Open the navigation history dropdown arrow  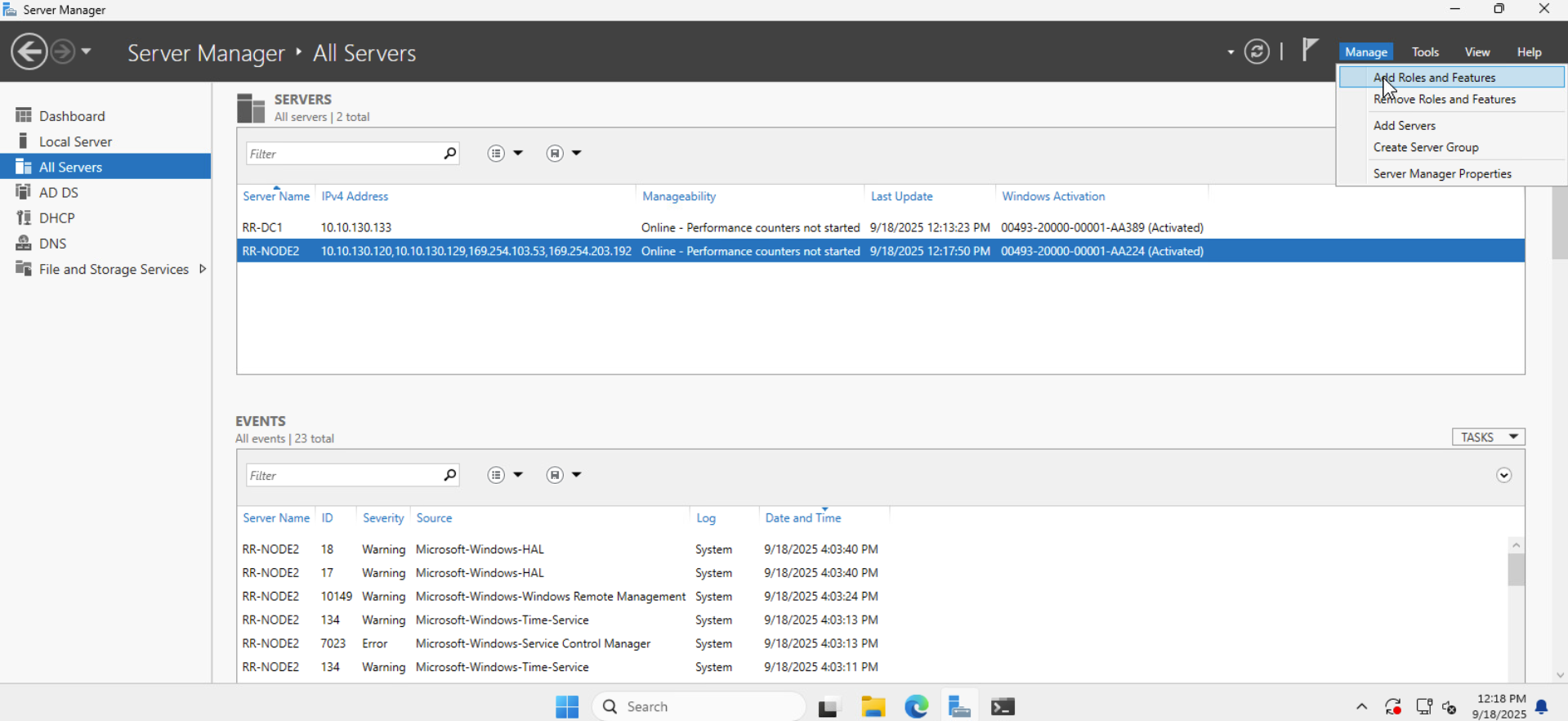tap(86, 51)
